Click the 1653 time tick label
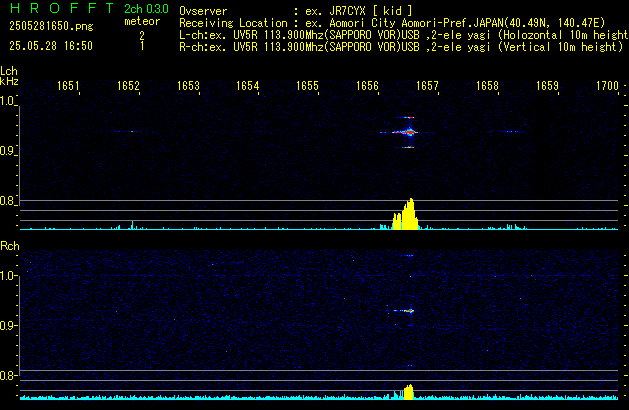 pyautogui.click(x=188, y=86)
